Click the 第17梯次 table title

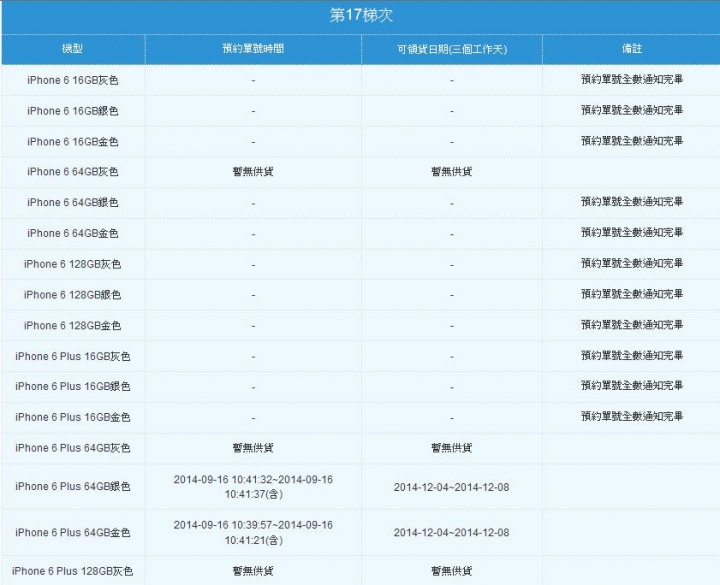pyautogui.click(x=361, y=15)
